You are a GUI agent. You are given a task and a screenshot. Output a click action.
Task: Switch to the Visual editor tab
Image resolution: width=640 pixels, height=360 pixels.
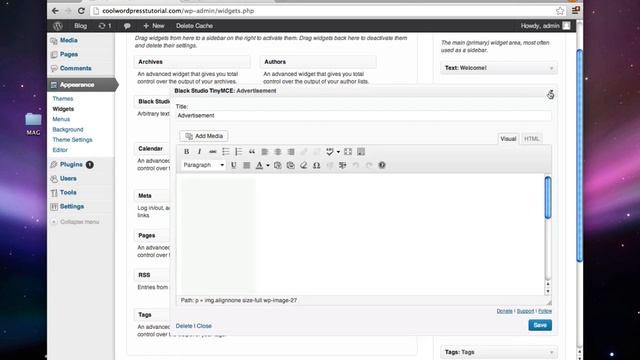tap(508, 139)
